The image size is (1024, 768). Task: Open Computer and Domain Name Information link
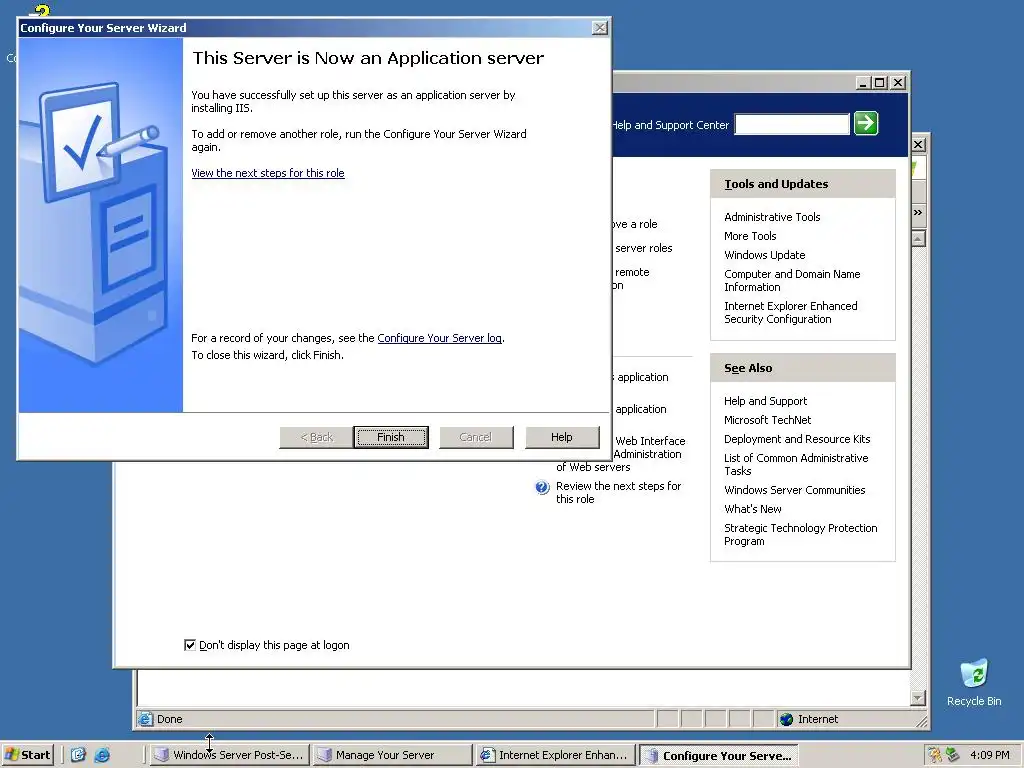tap(792, 280)
